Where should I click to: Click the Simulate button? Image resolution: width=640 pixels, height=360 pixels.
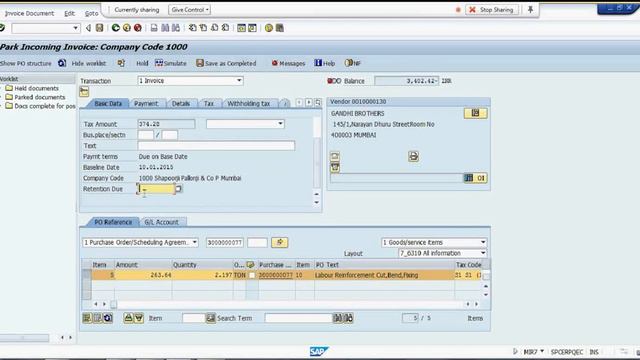tap(171, 63)
